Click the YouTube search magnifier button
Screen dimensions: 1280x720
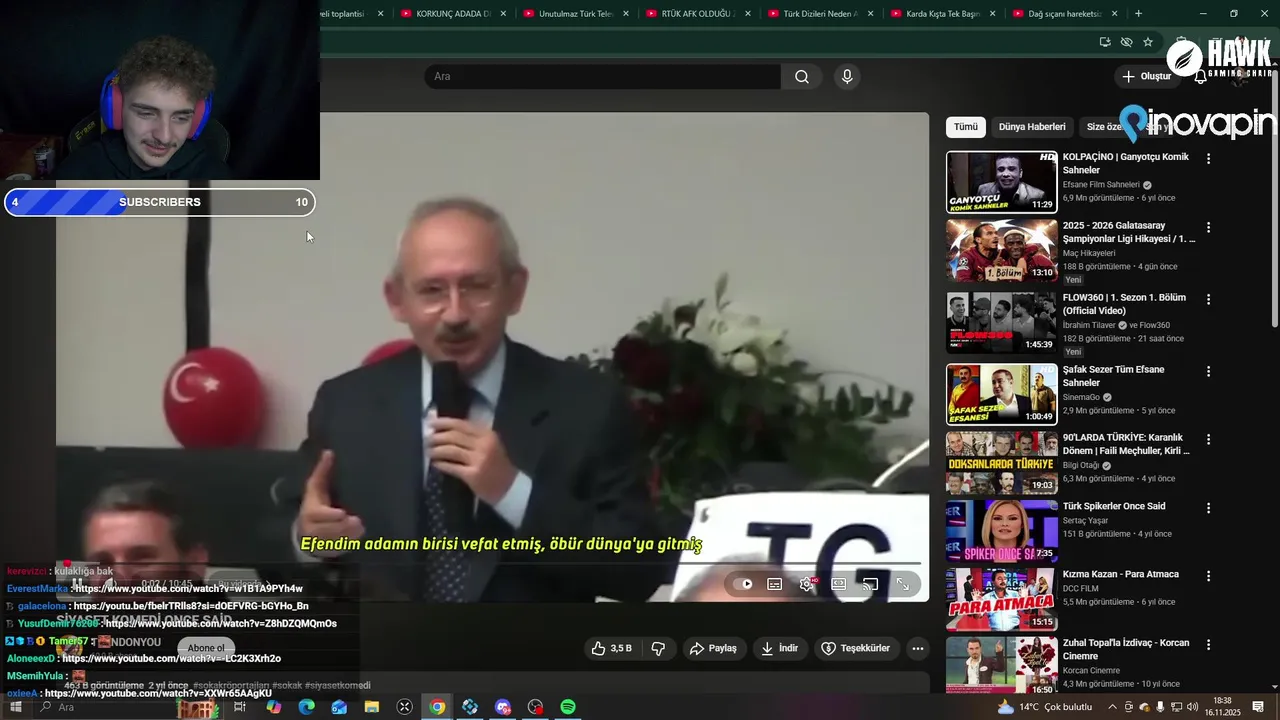pos(801,77)
